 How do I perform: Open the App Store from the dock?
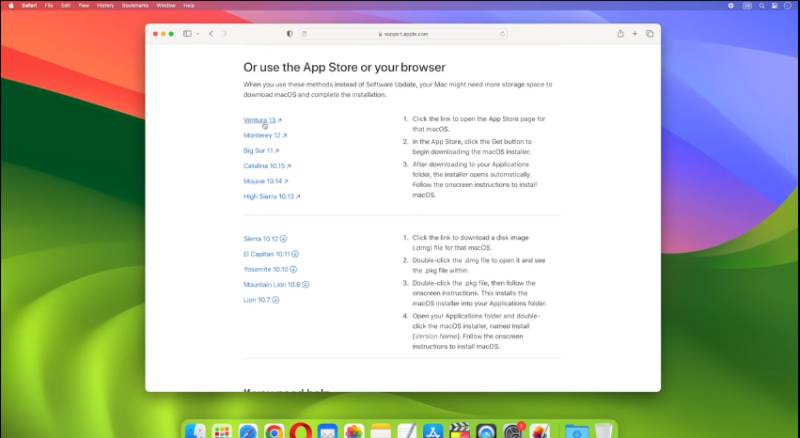coord(433,432)
